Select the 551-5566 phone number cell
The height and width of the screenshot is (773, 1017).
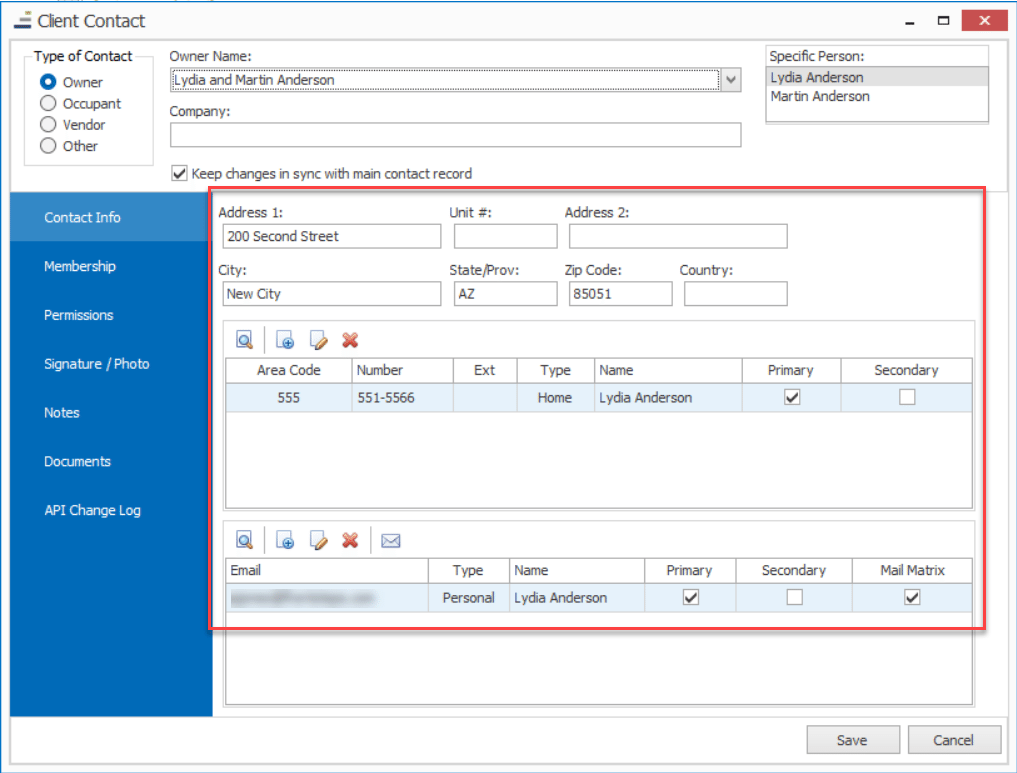pos(402,398)
